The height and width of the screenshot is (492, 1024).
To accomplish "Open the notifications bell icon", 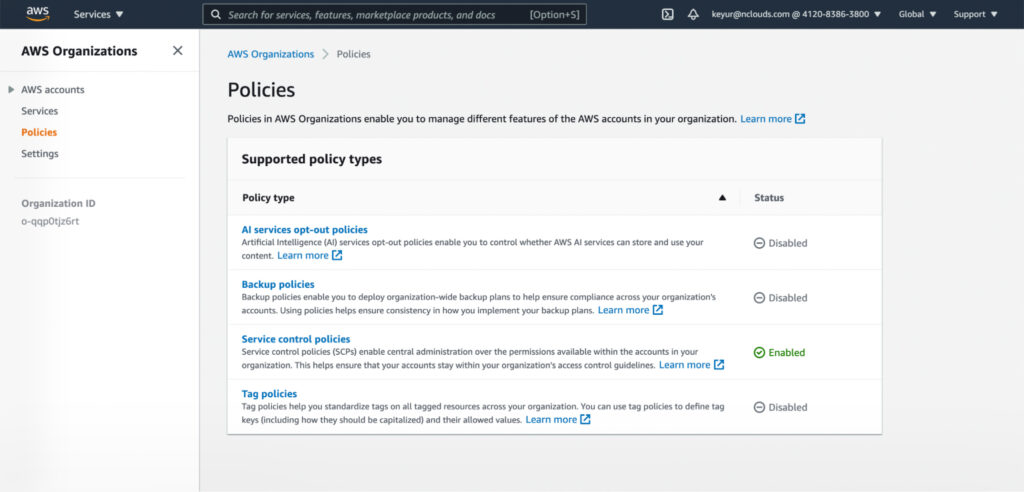I will pos(694,14).
